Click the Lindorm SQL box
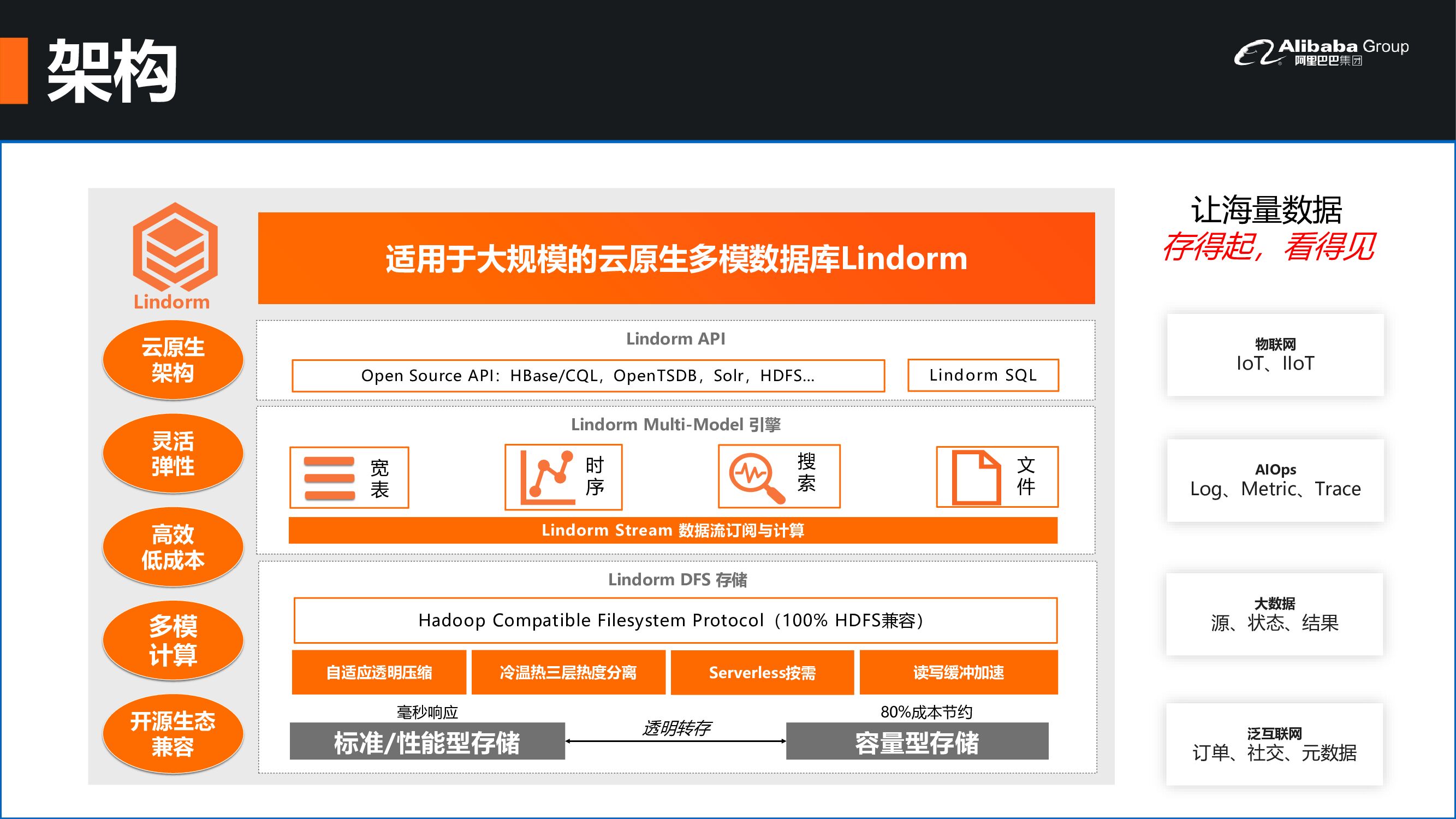This screenshot has height=819, width=1456. [x=983, y=375]
